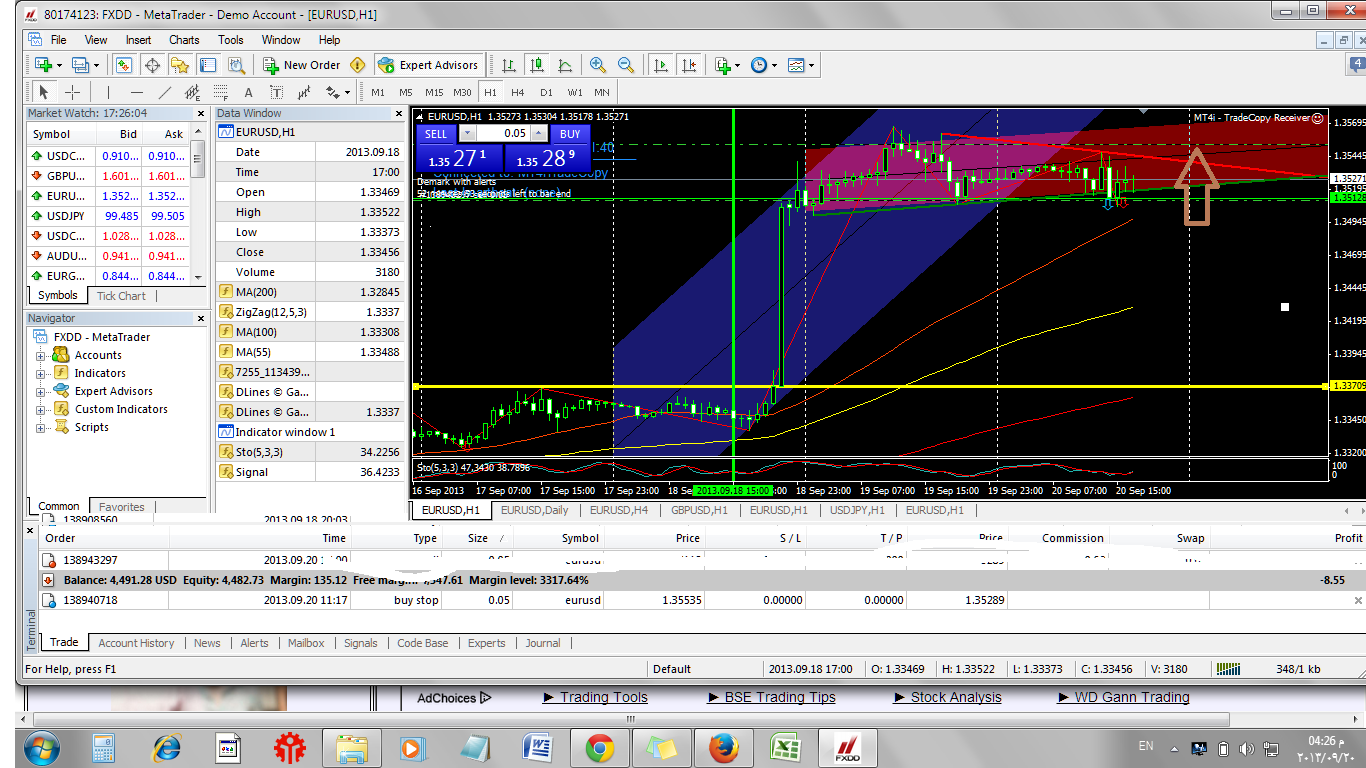
Task: Open the New Chart toolbar icon
Action: (x=43, y=65)
